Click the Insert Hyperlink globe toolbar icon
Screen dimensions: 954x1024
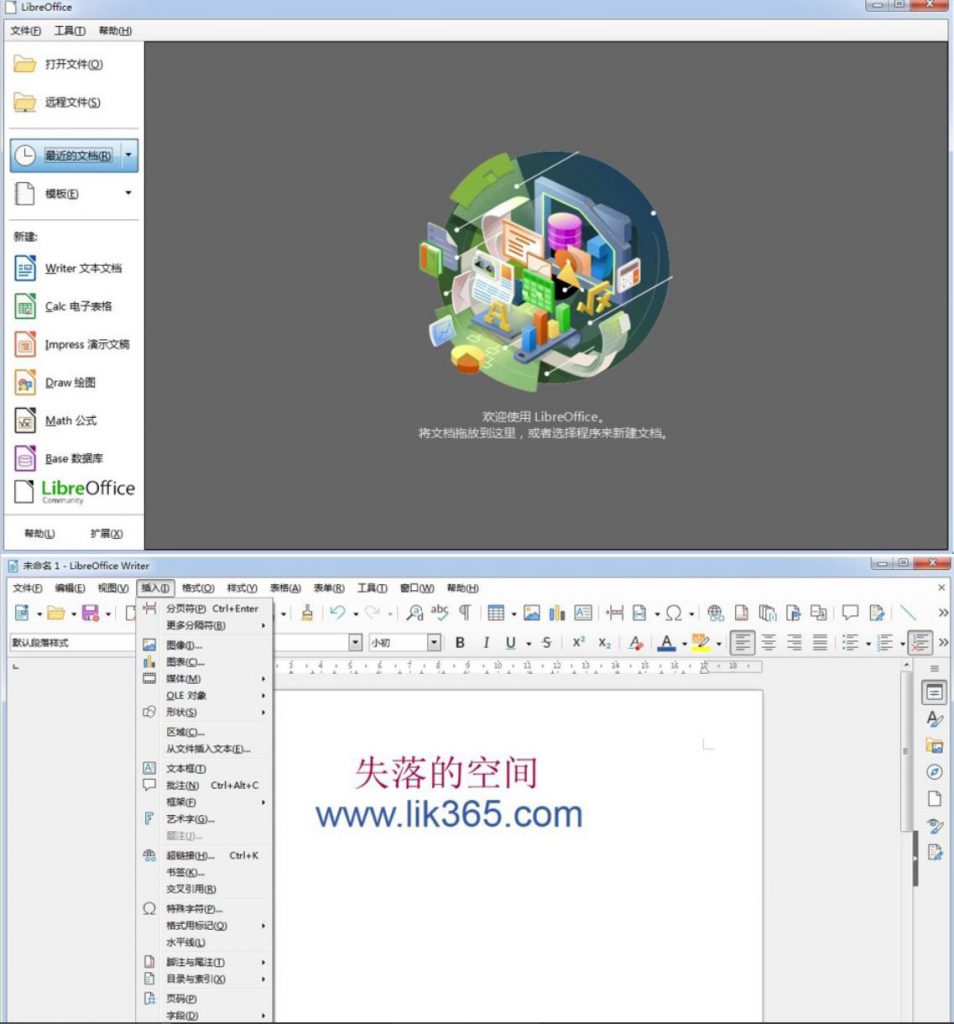click(x=716, y=613)
